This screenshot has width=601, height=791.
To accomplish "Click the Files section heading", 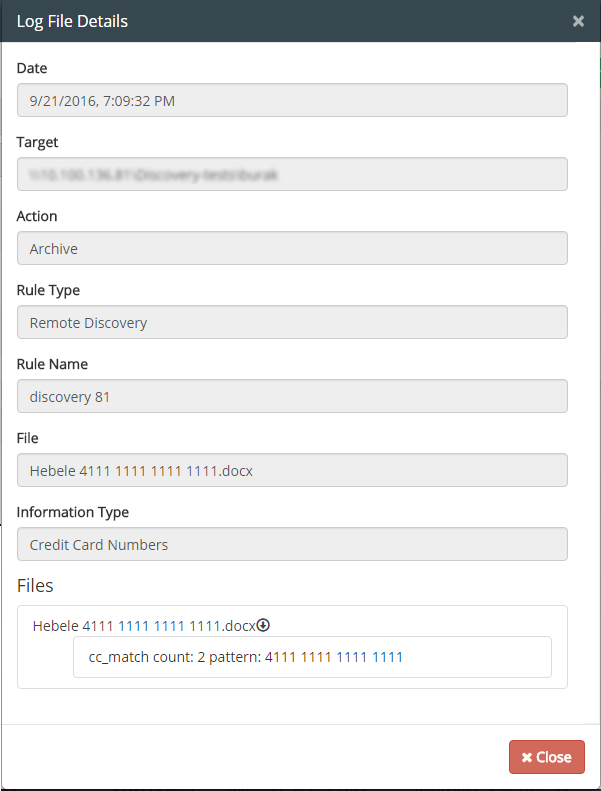I will pos(35,586).
